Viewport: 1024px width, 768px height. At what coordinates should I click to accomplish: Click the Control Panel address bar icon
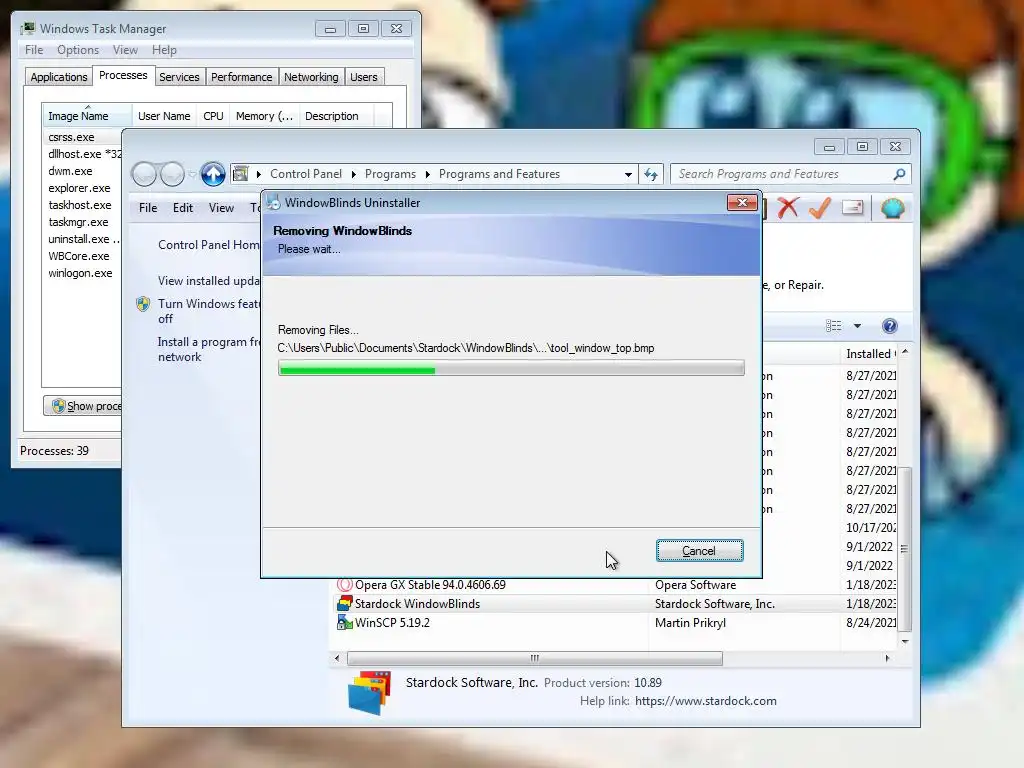(240, 174)
